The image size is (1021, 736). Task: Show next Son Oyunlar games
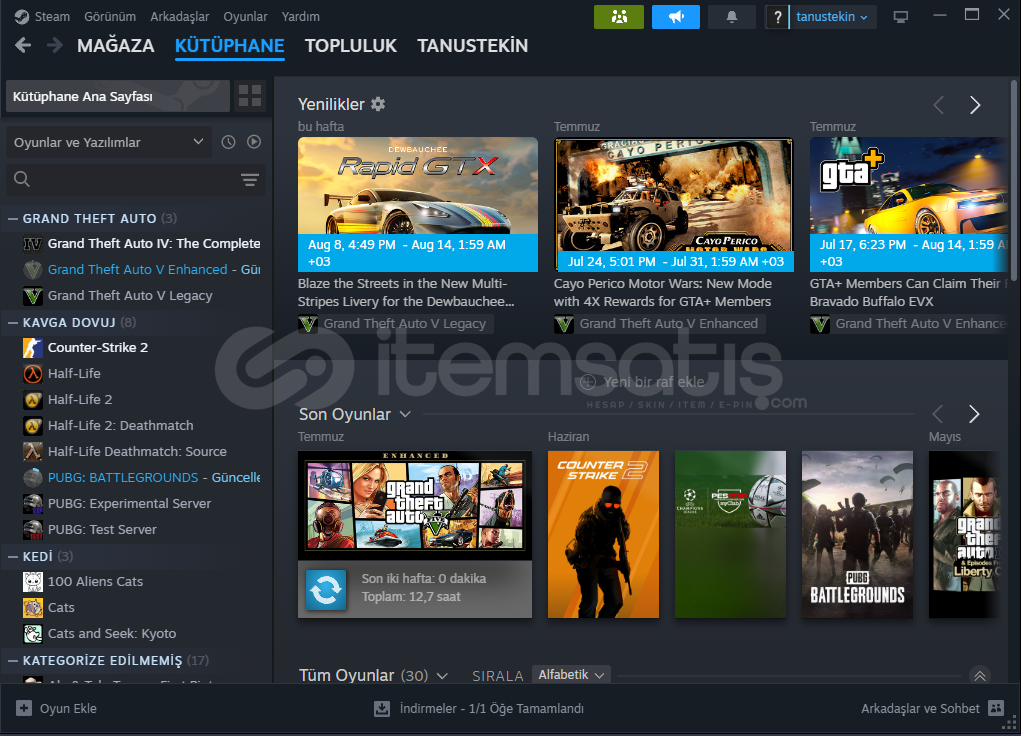pos(974,414)
